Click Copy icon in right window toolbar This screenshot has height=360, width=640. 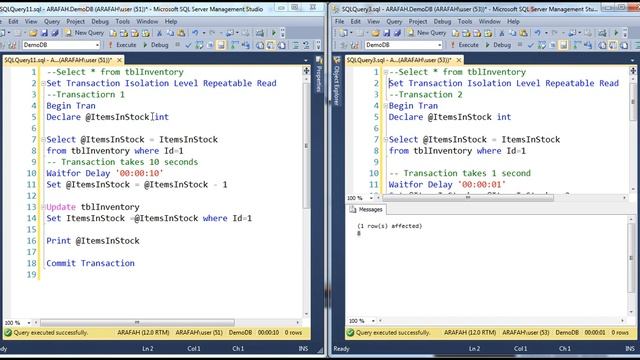pos(513,33)
